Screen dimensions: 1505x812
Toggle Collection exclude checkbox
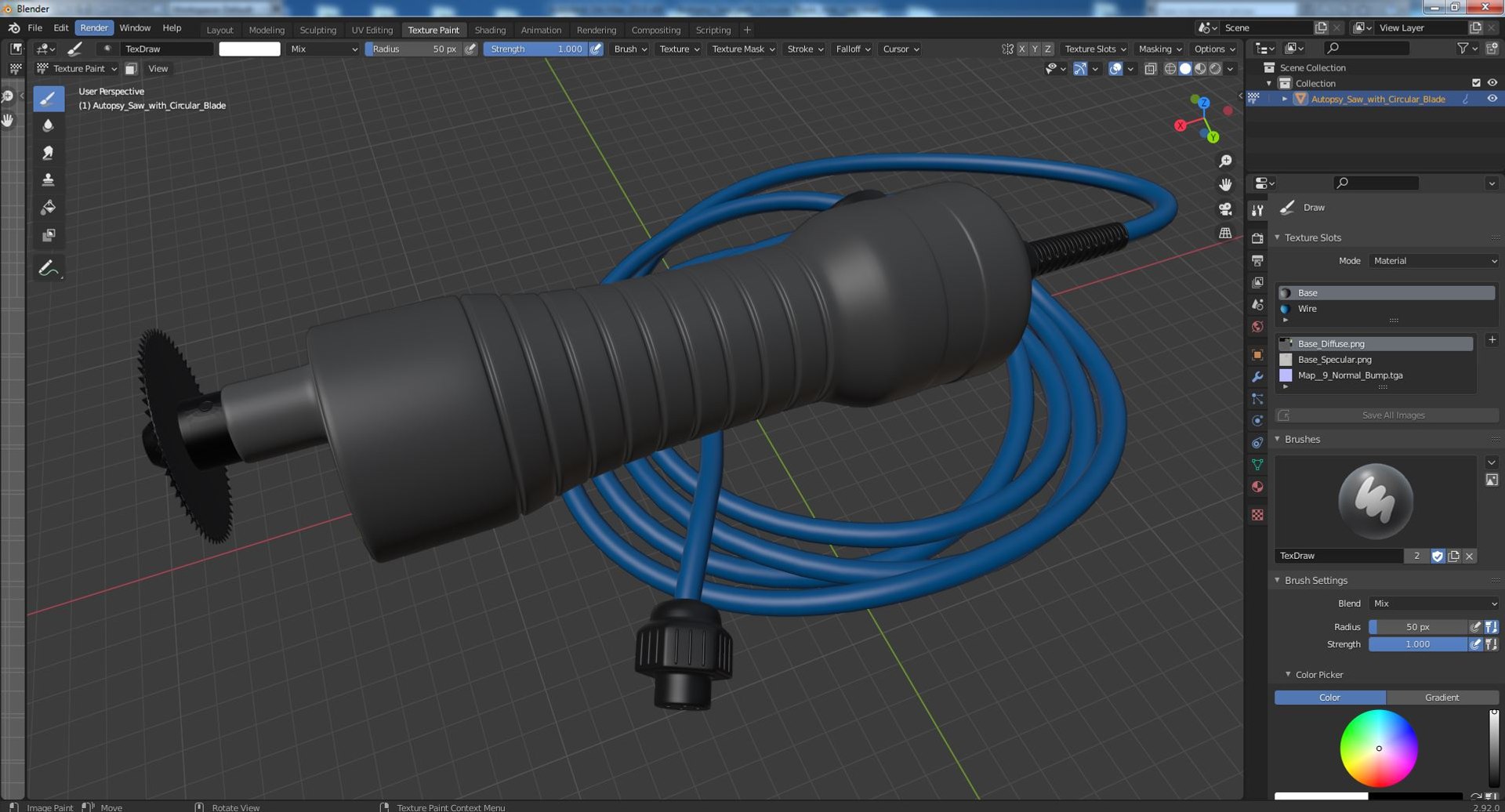[x=1476, y=83]
